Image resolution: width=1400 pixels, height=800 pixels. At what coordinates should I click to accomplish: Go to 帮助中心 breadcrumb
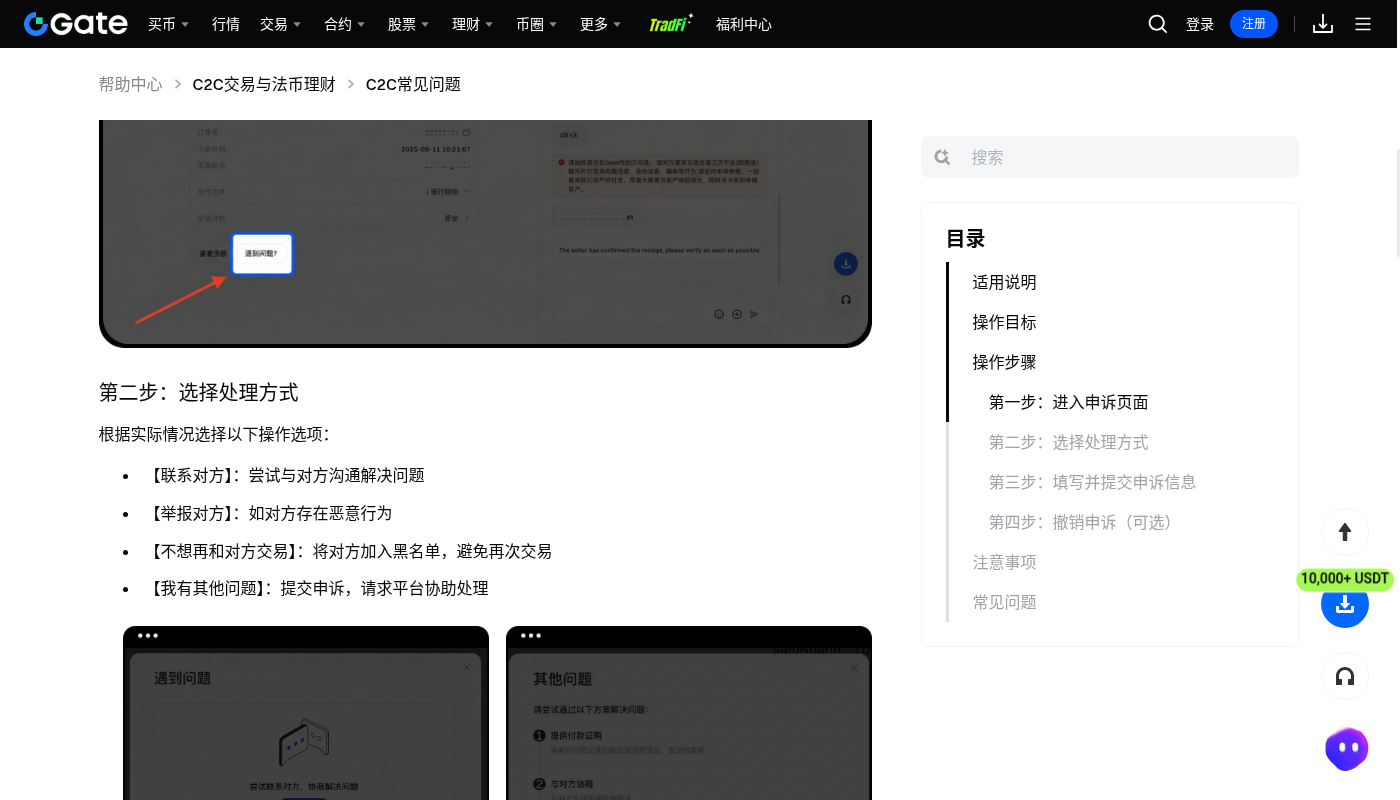130,84
